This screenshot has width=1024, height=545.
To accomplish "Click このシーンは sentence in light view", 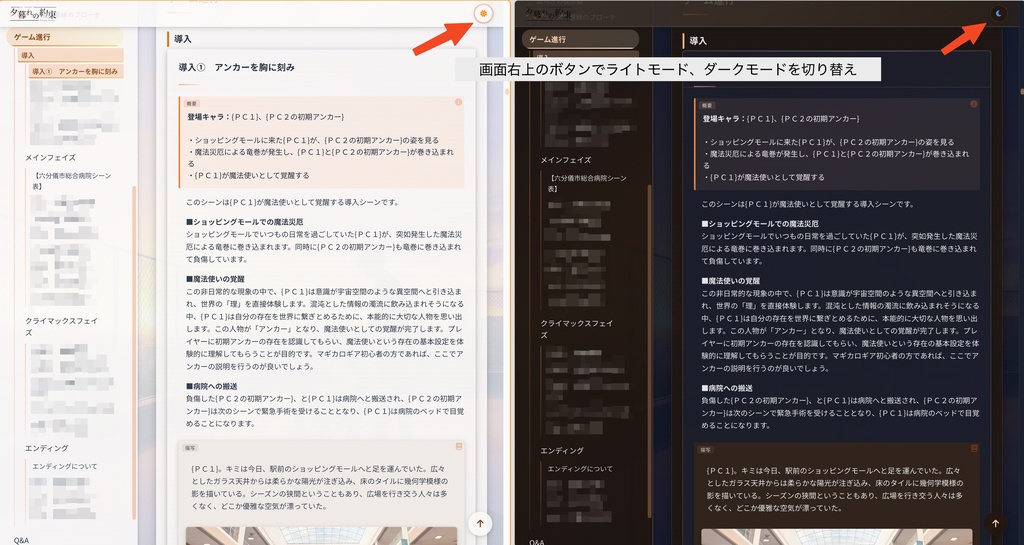I will click(292, 202).
